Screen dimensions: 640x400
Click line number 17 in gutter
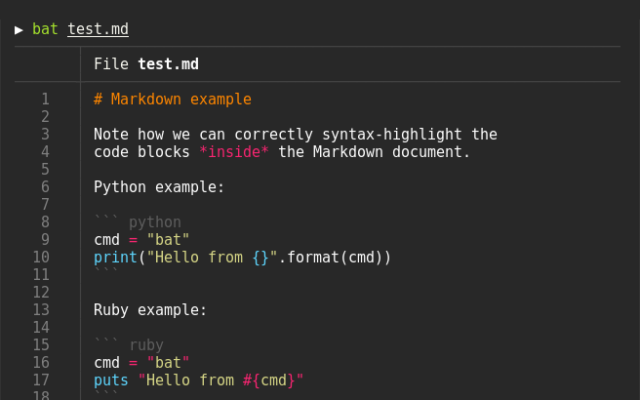point(41,380)
